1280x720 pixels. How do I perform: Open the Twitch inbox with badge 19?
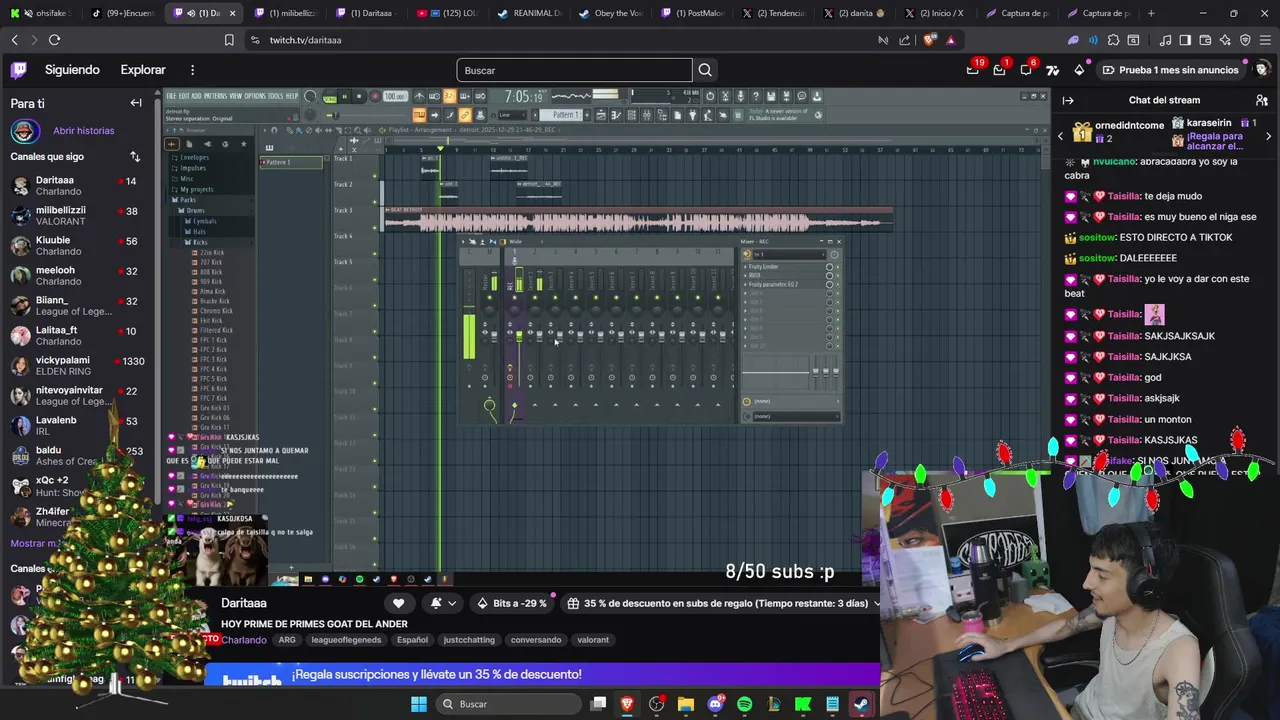(973, 70)
